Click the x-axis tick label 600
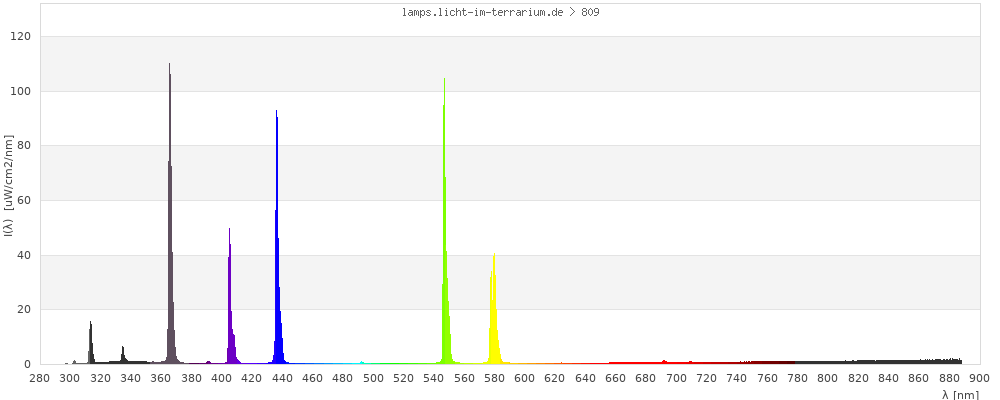1000x400 pixels. [524, 378]
